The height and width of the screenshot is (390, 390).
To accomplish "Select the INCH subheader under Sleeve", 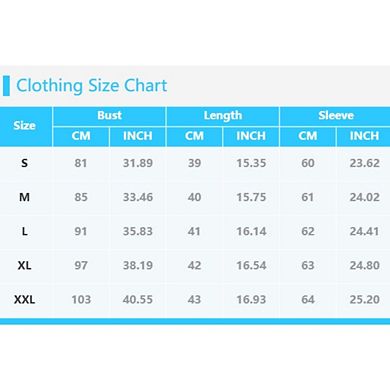I will click(x=364, y=136).
